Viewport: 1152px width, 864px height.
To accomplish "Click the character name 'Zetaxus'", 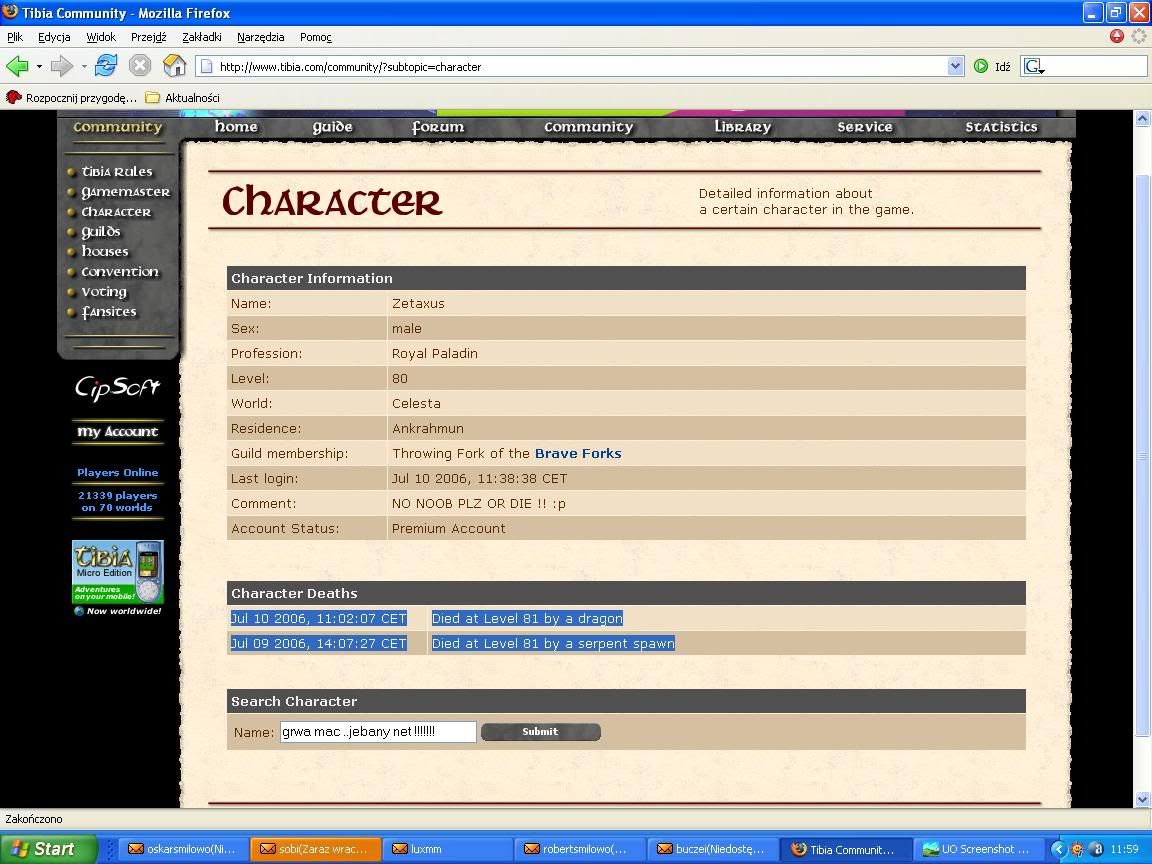I will click(418, 303).
